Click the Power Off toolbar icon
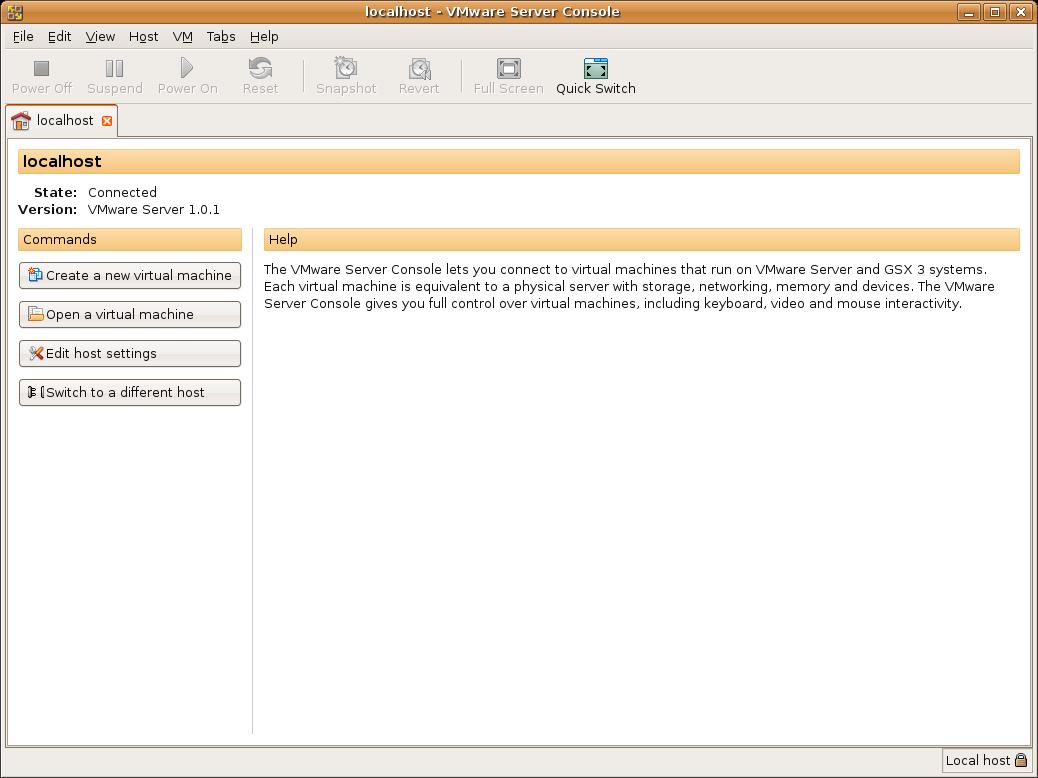This screenshot has height=778, width=1038. coord(42,68)
